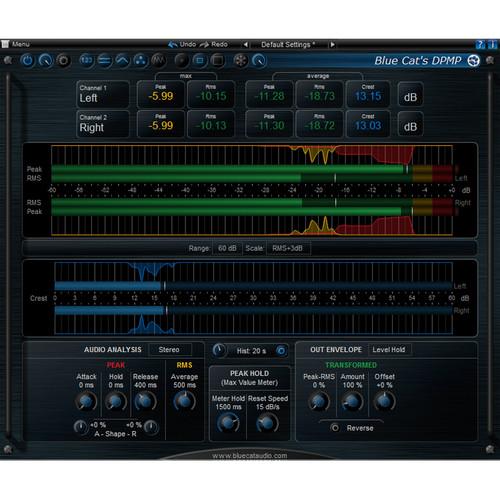The width and height of the screenshot is (500, 500).
Task: Go to next preset using right arrow
Action: click(332, 44)
